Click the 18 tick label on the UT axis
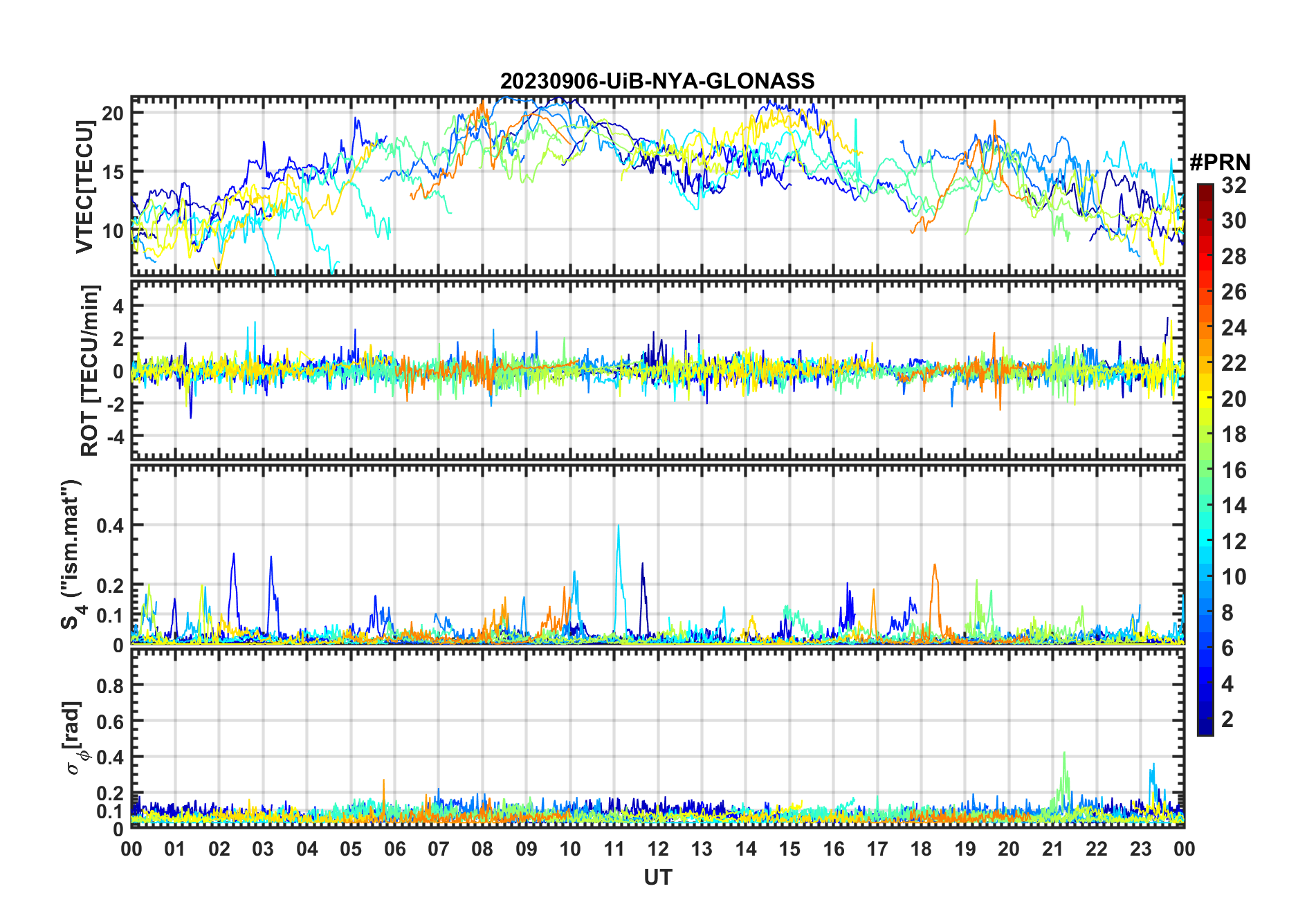The image size is (1316, 920). [921, 849]
